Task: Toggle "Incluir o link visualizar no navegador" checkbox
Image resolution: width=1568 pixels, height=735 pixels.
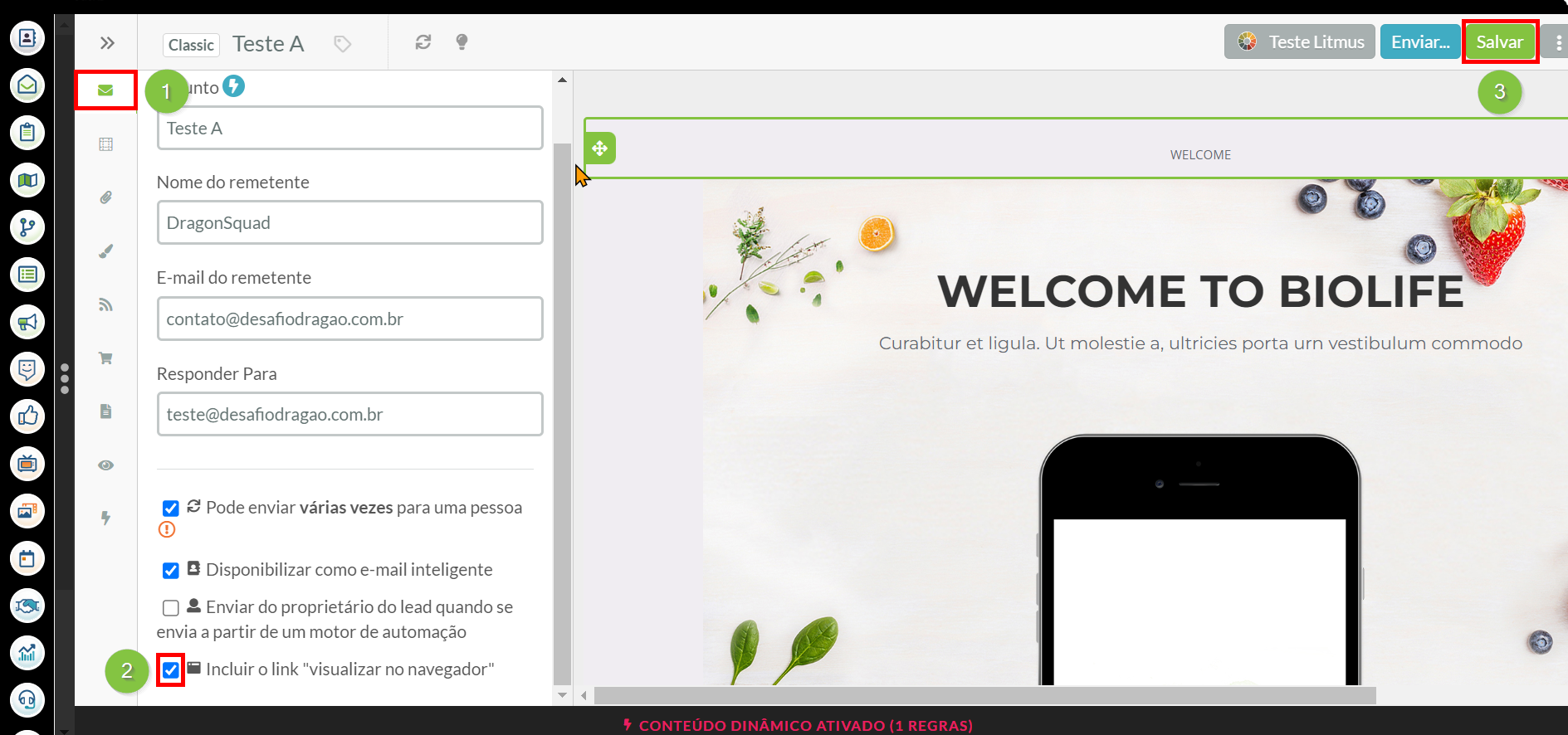Action: click(171, 670)
